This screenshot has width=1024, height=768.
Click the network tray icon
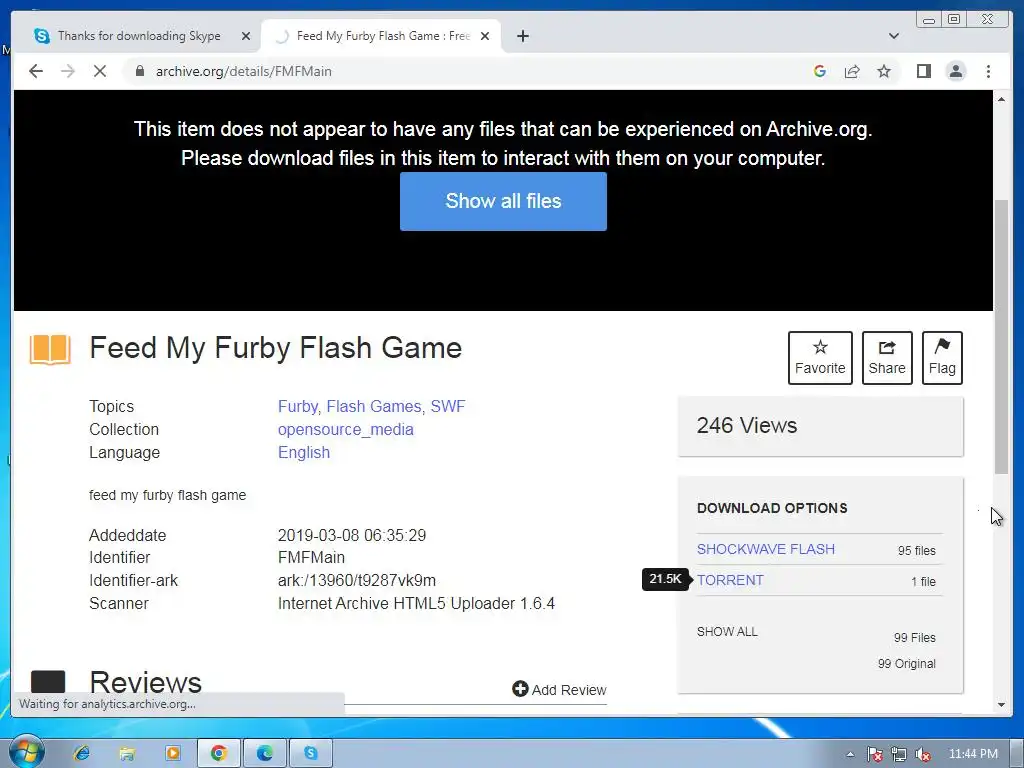click(x=899, y=754)
